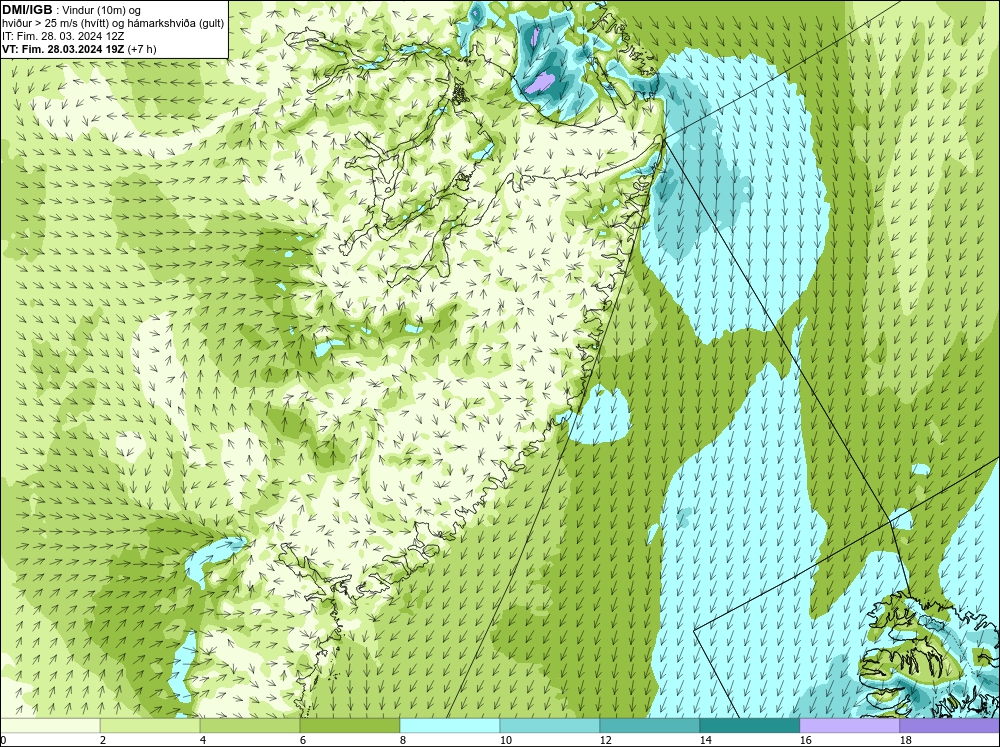
Task: Click the 0–2 m/s pale cream legend swatch
Action: pyautogui.click(x=50, y=725)
